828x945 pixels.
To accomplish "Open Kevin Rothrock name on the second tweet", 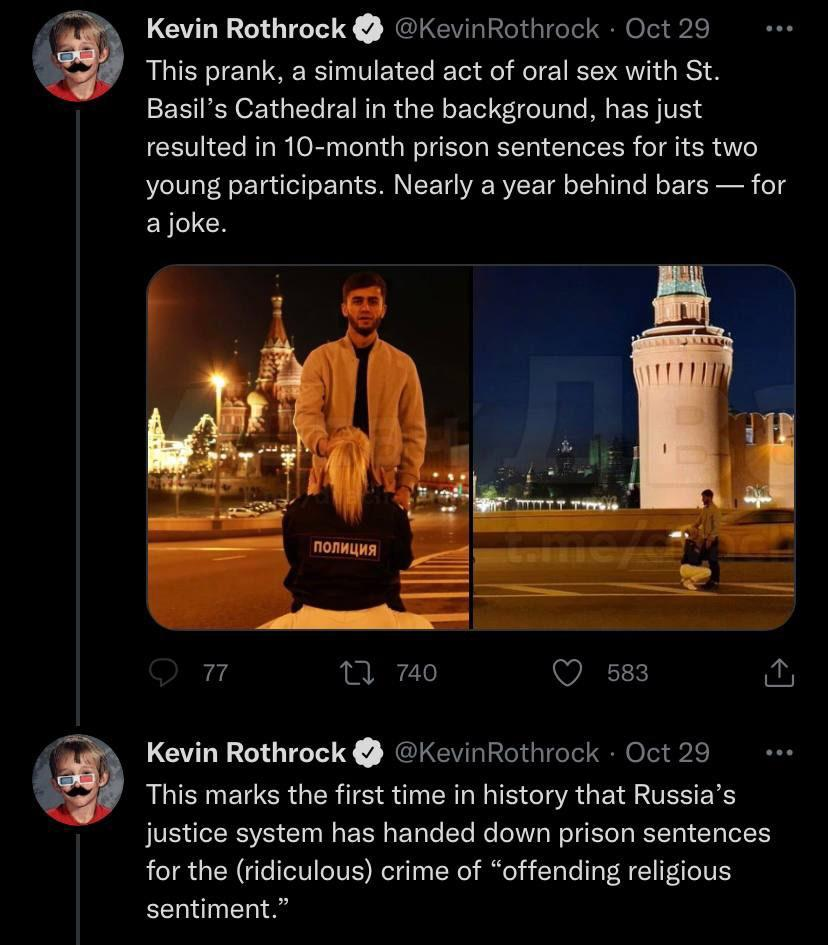I will pos(246,753).
